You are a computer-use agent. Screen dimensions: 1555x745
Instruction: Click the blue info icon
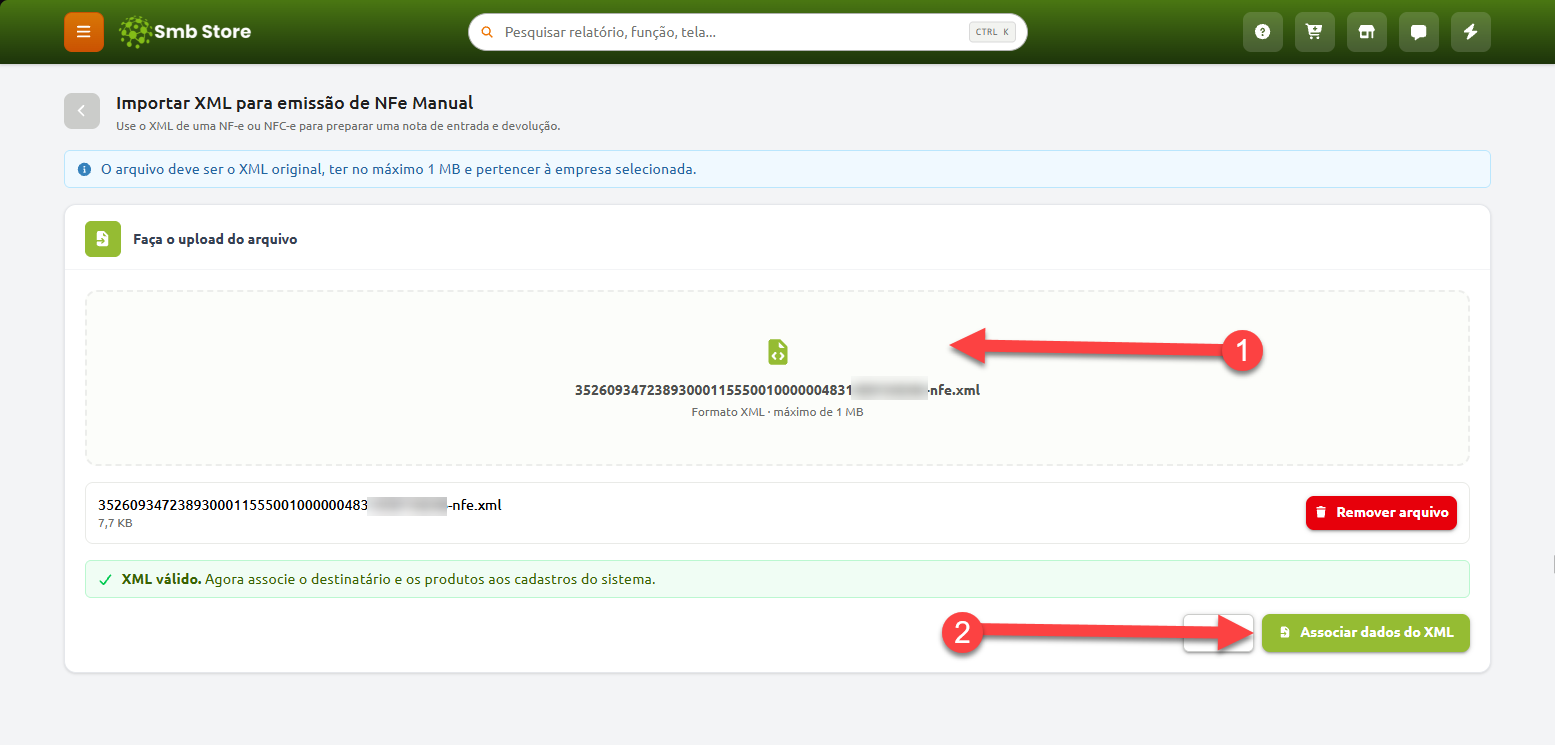point(84,169)
